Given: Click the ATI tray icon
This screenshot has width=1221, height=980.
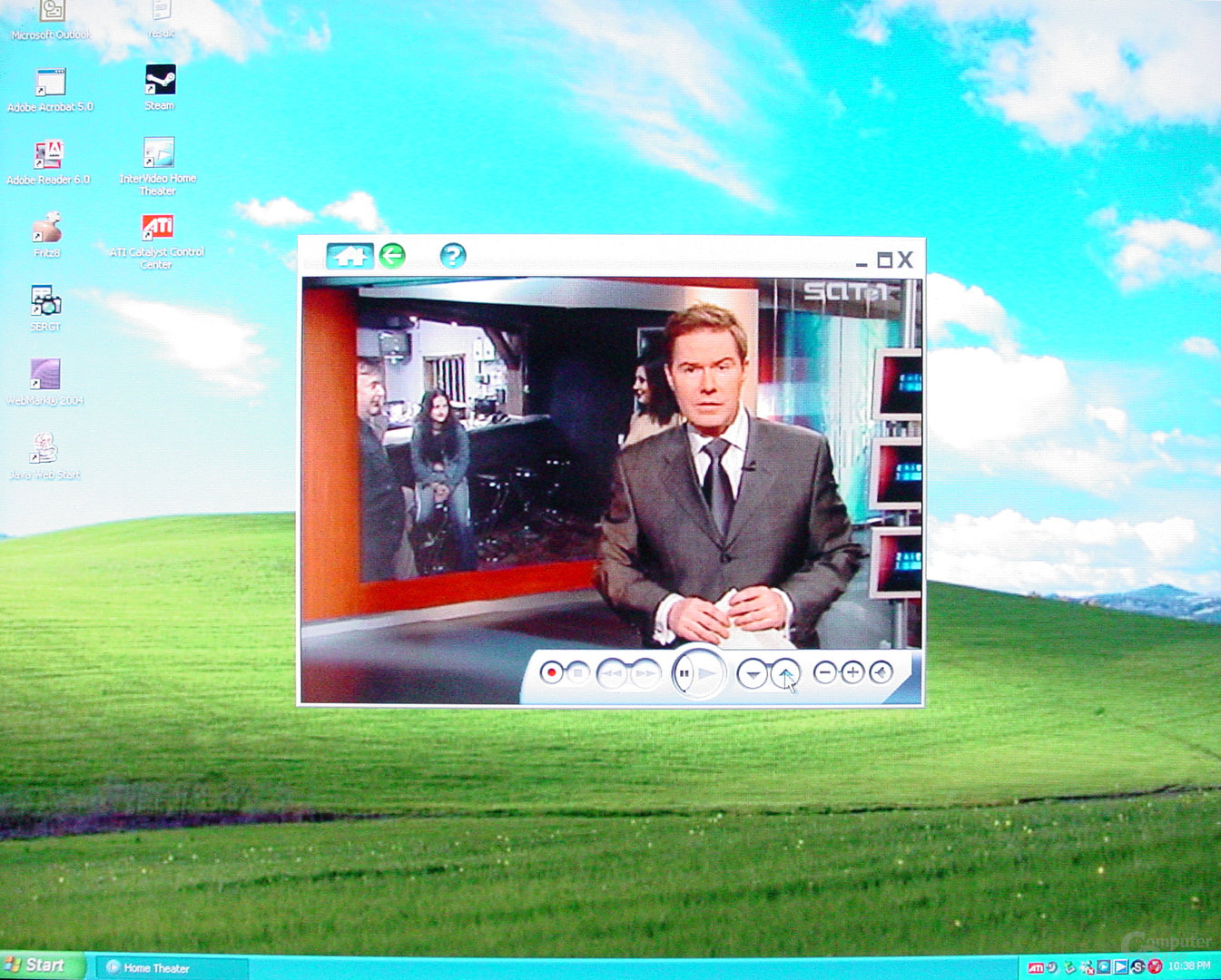Looking at the screenshot, I should [1036, 967].
